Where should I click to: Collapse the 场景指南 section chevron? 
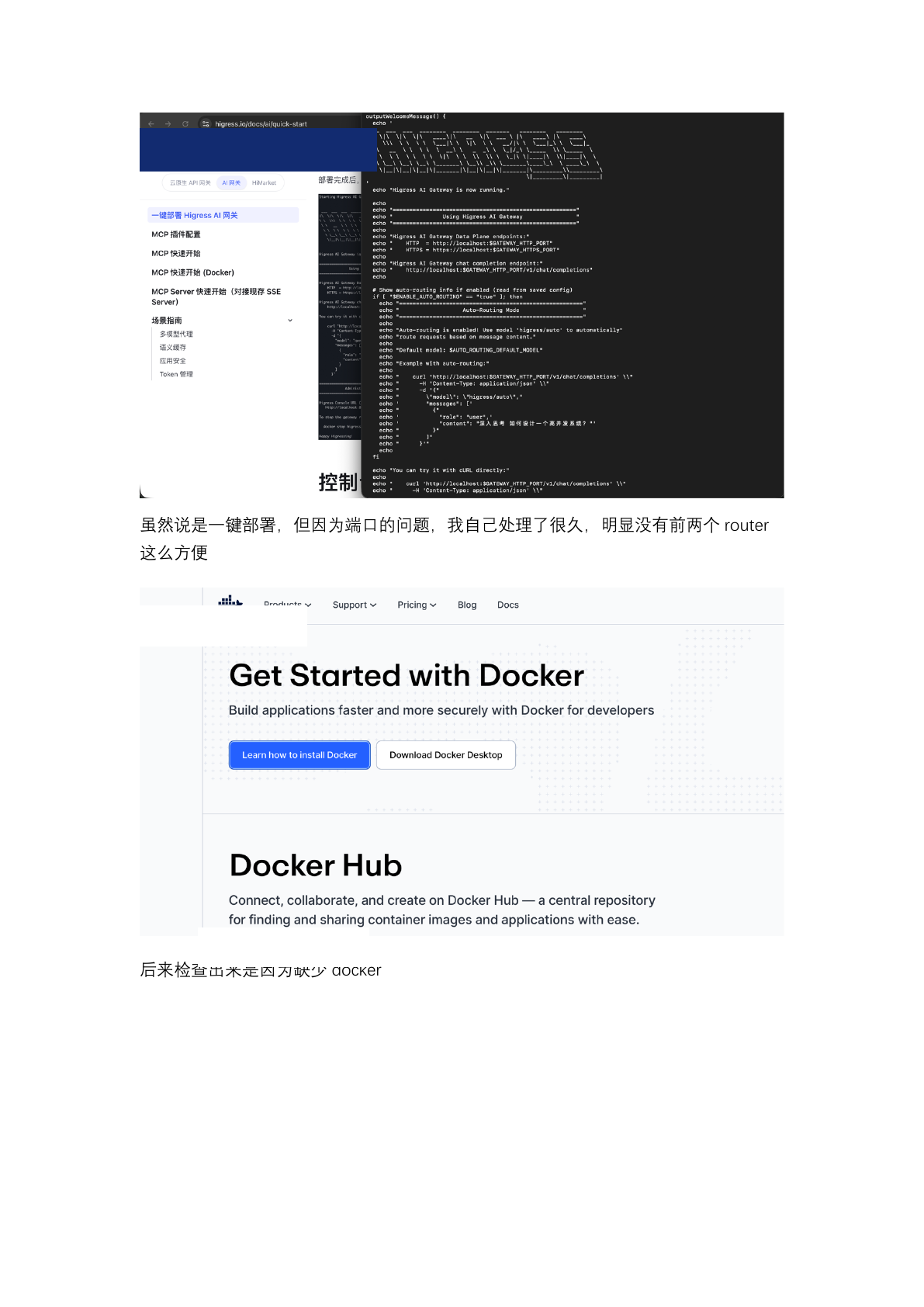(290, 321)
